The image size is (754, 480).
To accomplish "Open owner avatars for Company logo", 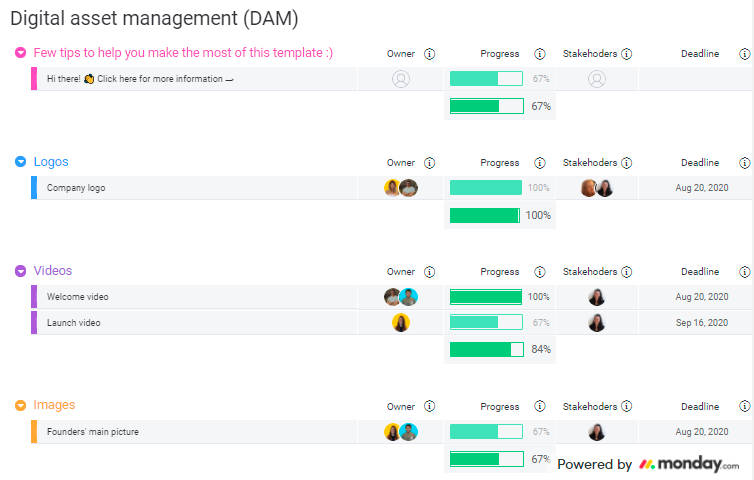I will 401,188.
